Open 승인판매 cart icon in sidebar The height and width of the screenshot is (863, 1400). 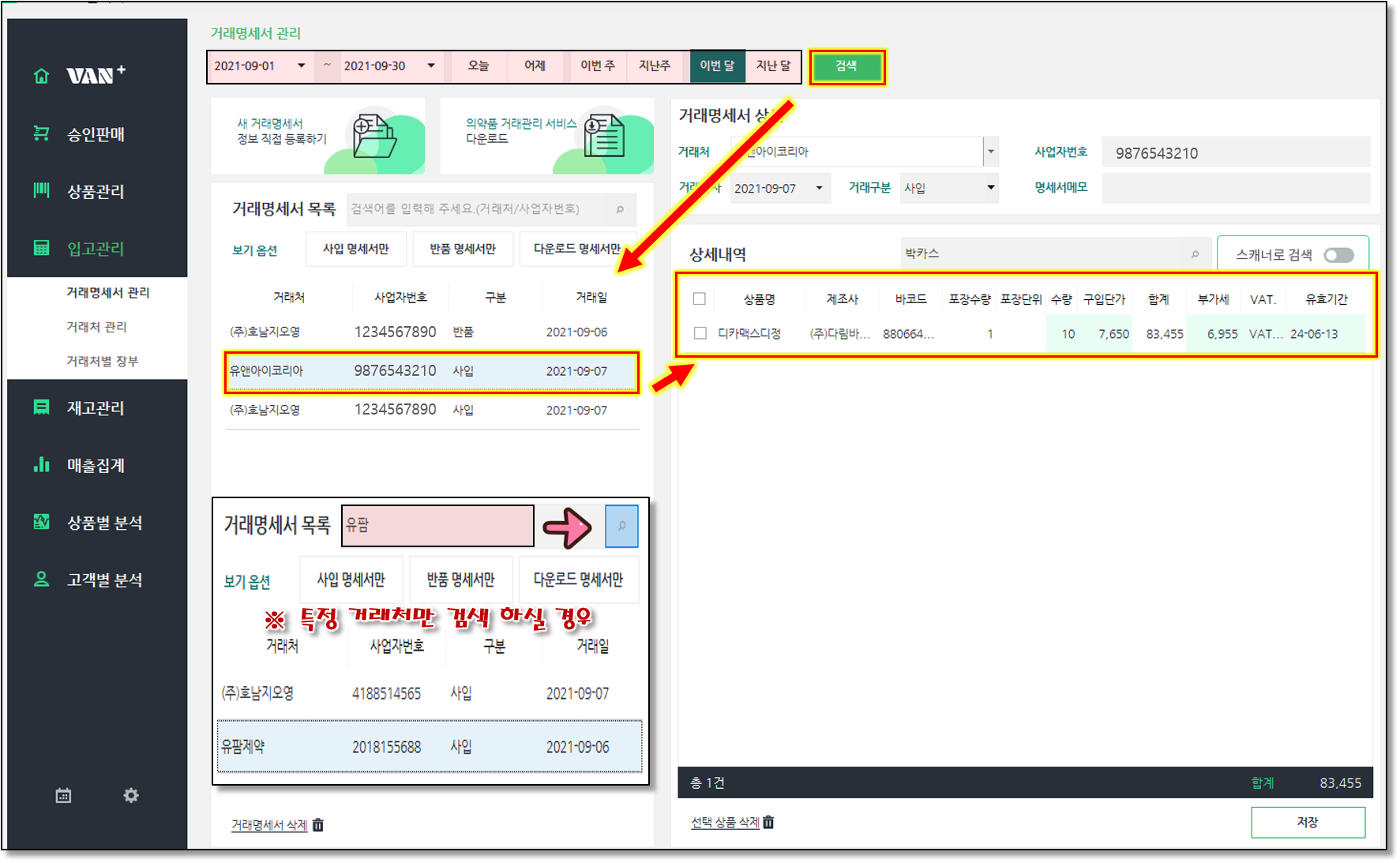pyautogui.click(x=41, y=133)
